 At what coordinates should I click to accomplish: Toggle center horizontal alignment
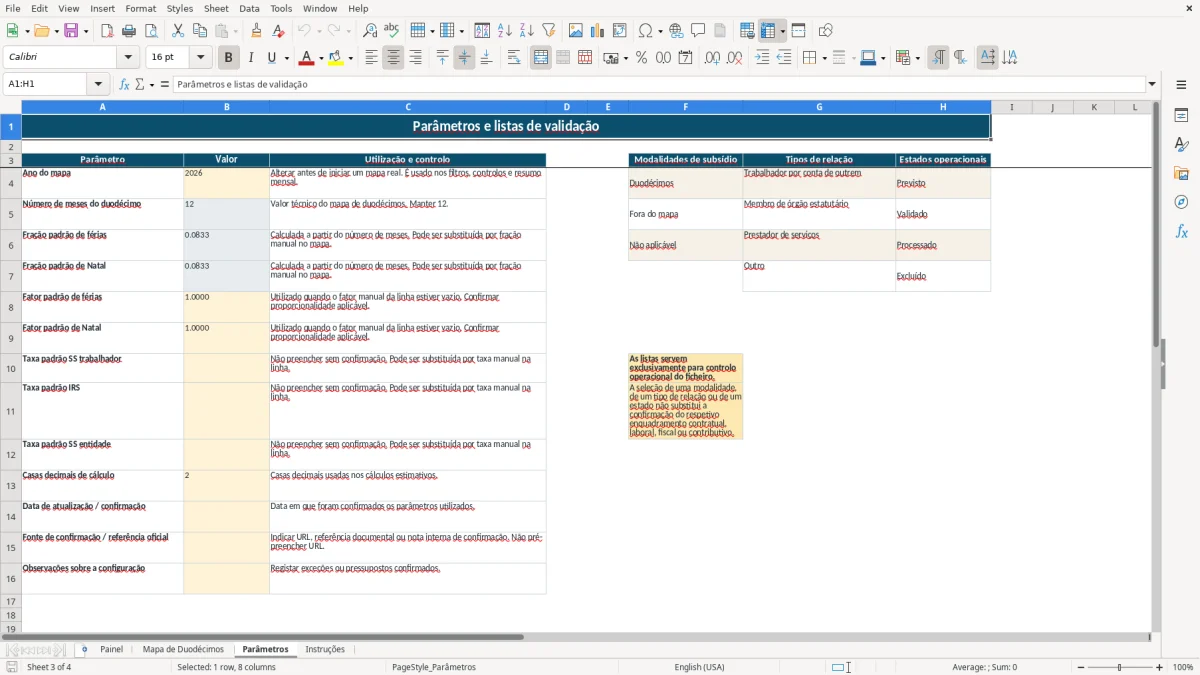click(x=393, y=58)
